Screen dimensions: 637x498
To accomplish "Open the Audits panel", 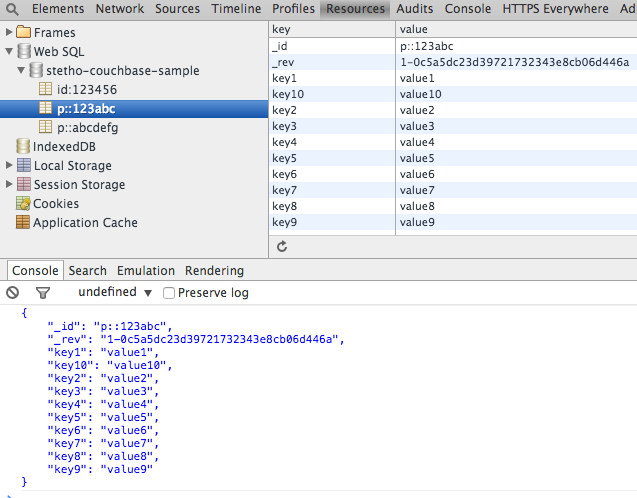I will pyautogui.click(x=414, y=9).
